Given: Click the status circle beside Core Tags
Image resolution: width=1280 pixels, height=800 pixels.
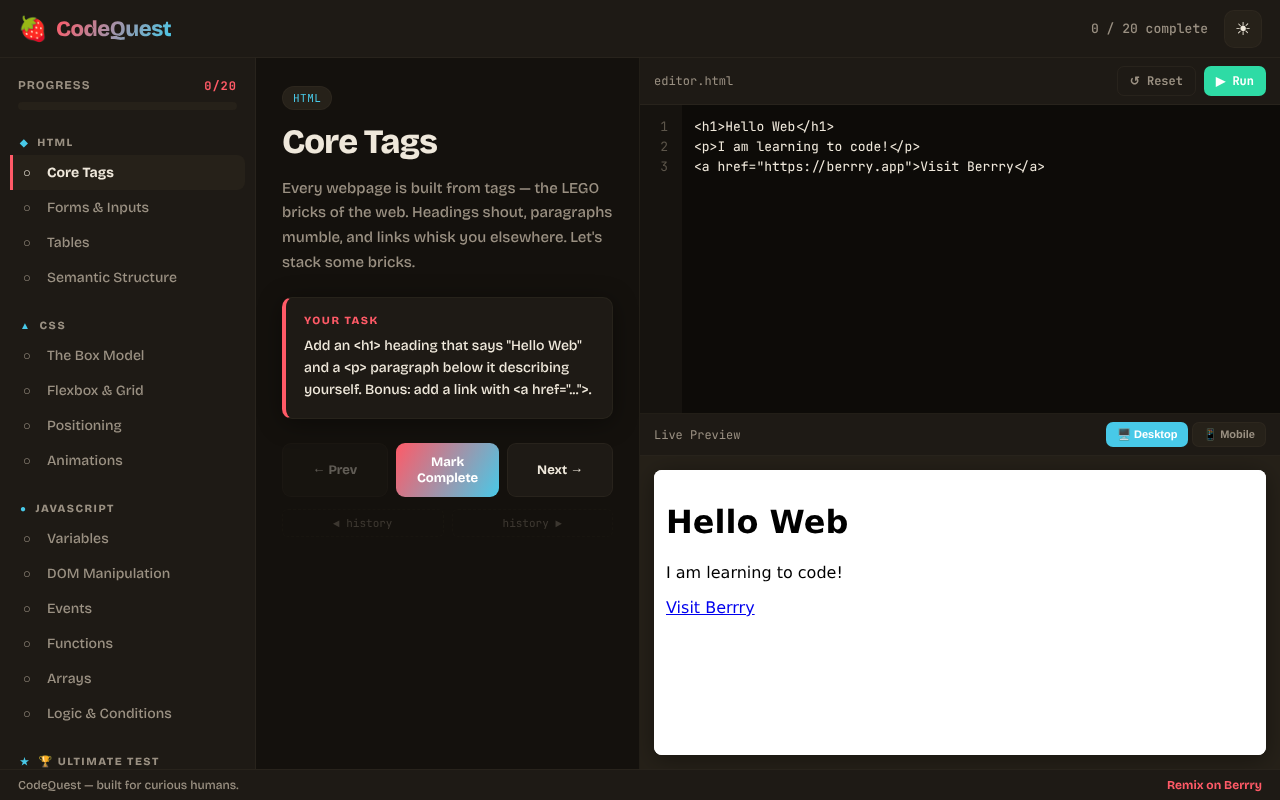Looking at the screenshot, I should (x=27, y=173).
